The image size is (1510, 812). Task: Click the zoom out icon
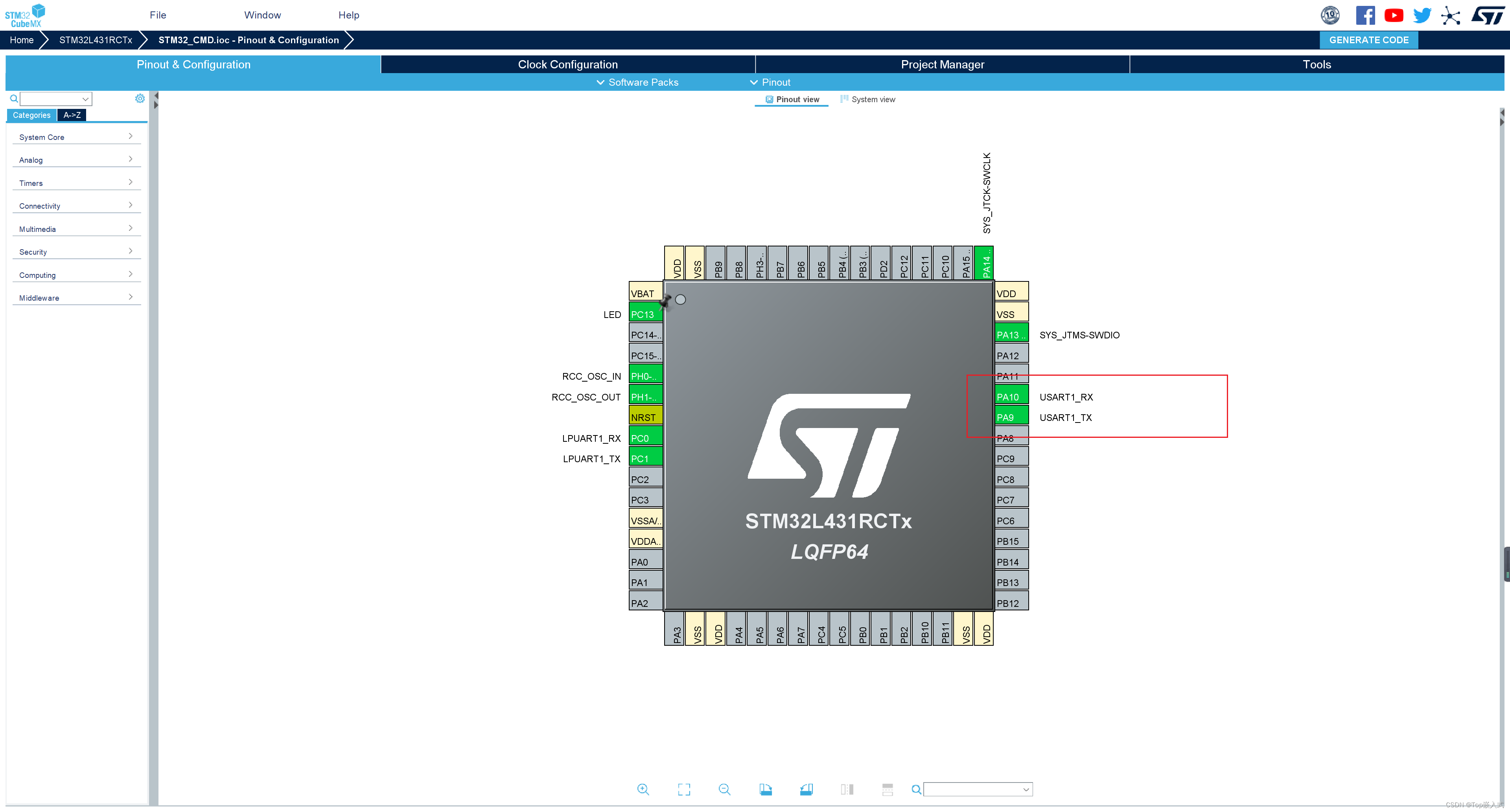(x=724, y=789)
